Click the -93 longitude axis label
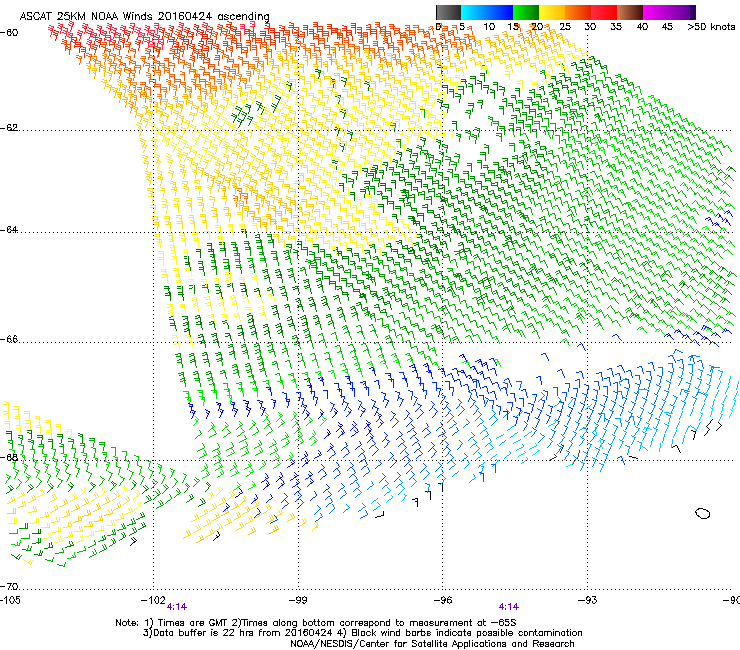The image size is (740, 650). tap(588, 600)
